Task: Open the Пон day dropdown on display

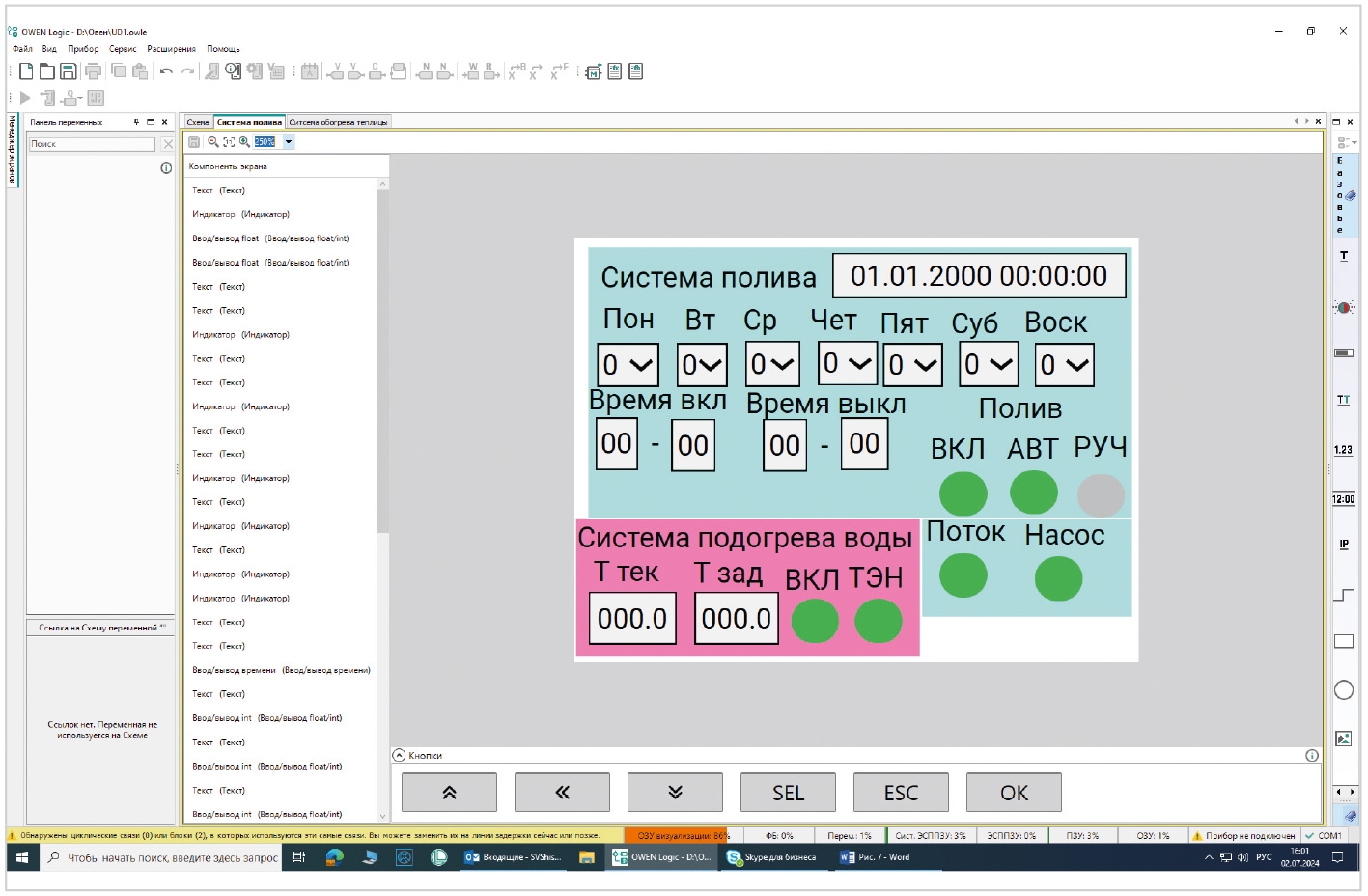Action: pos(628,365)
